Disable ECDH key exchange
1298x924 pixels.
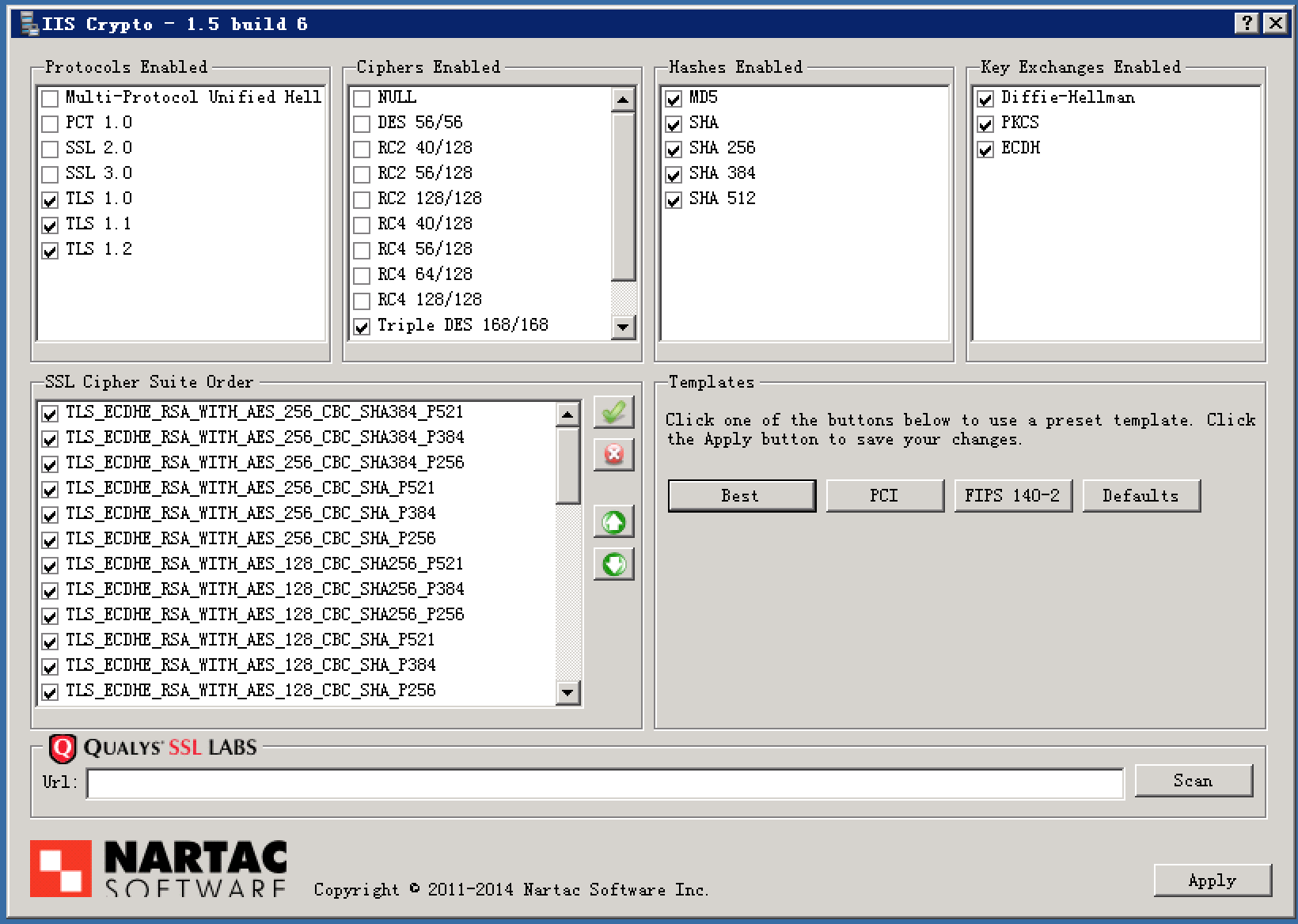point(985,150)
